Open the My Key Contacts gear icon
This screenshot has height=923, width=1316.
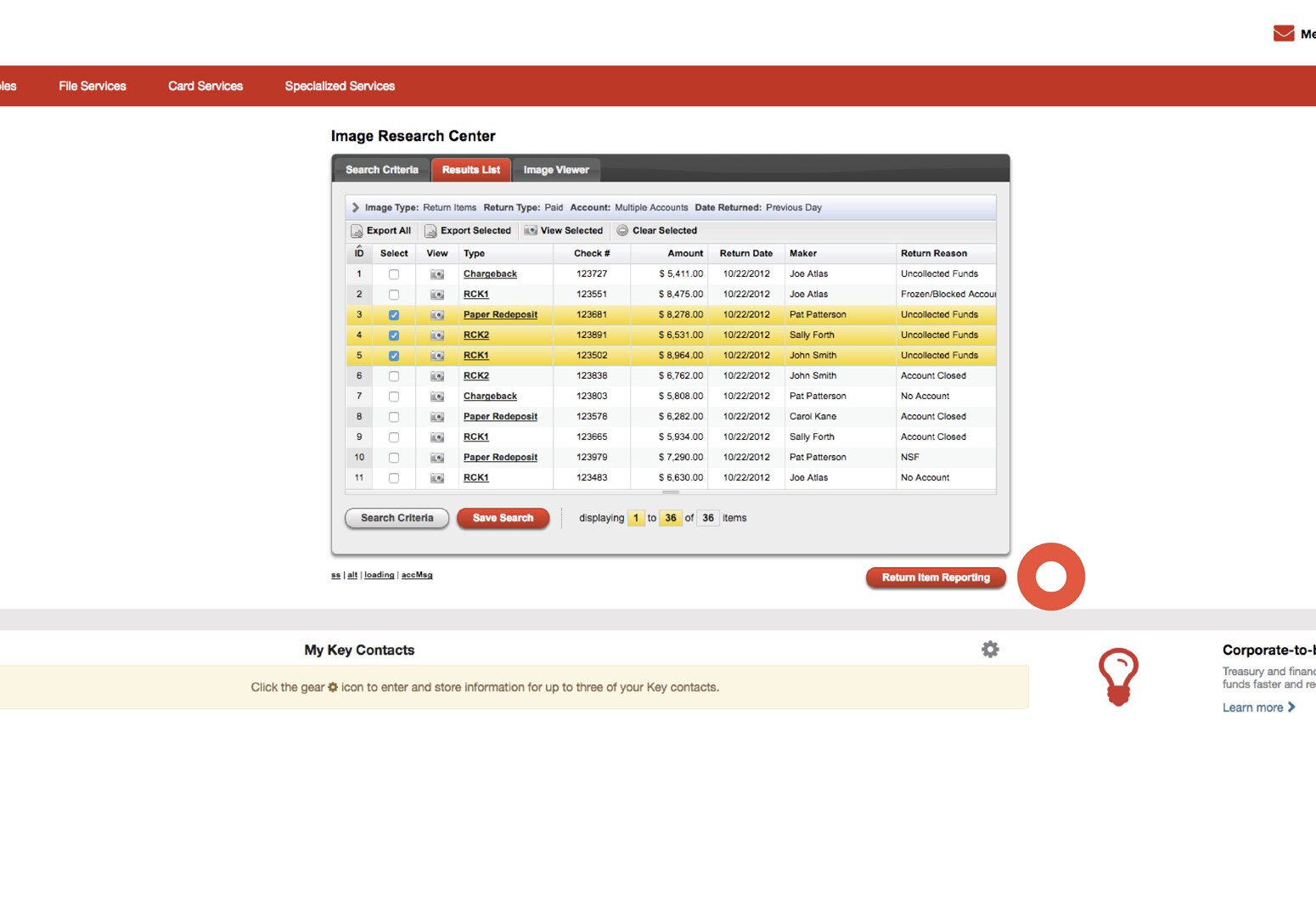pyautogui.click(x=990, y=649)
